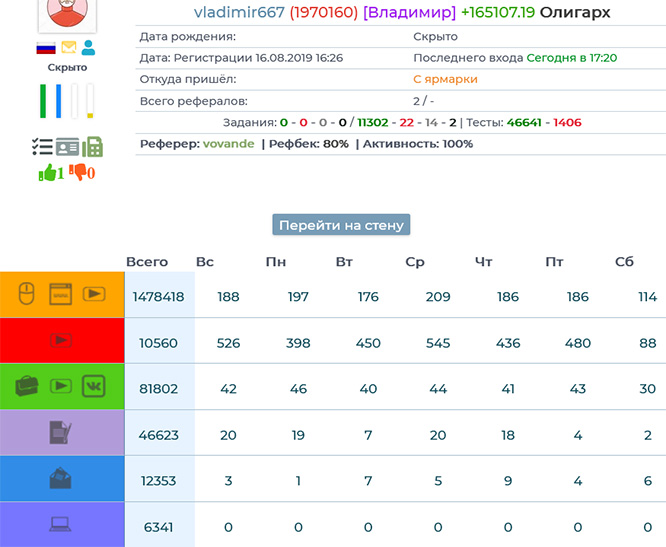Open the checklist tasks icon
The height and width of the screenshot is (547, 666).
[x=42, y=147]
